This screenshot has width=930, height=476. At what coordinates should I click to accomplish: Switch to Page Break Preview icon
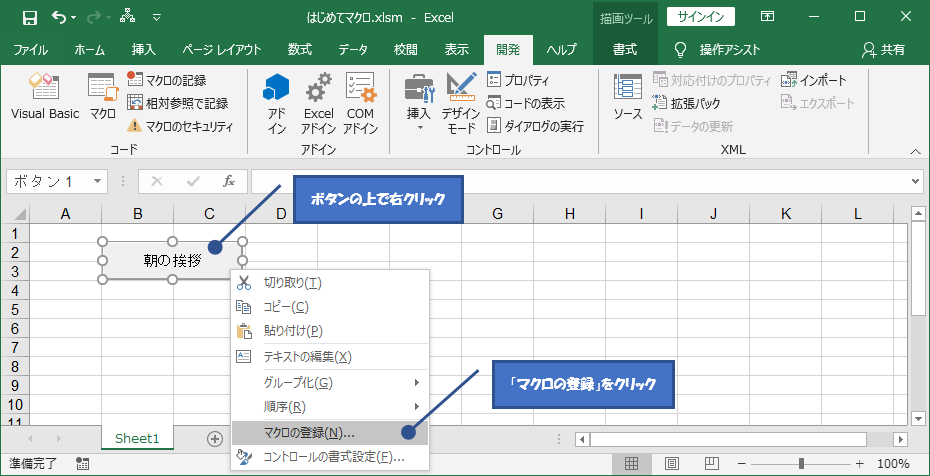tap(712, 464)
